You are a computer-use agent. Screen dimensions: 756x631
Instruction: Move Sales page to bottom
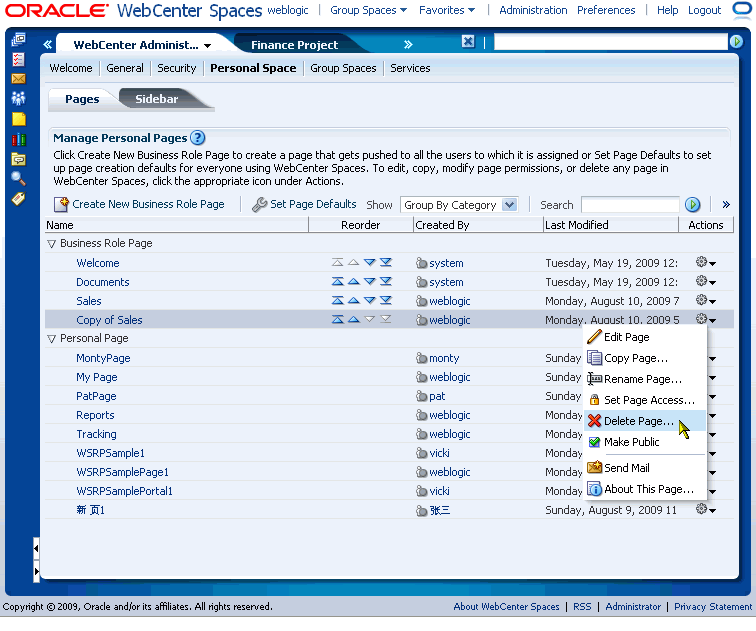pyautogui.click(x=385, y=300)
